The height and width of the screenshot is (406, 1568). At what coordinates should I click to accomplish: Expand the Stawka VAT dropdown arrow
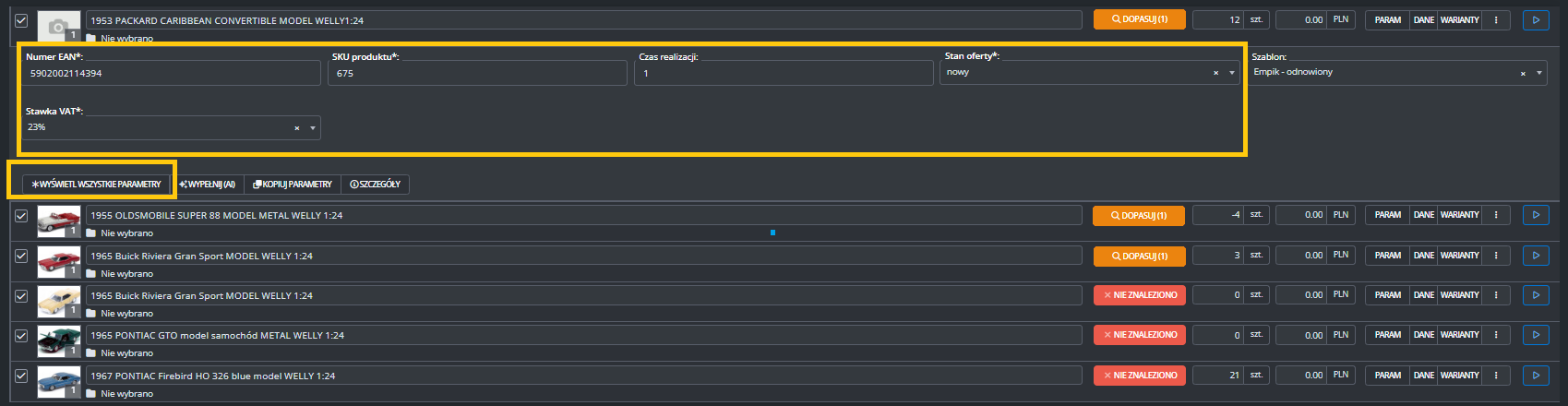click(313, 128)
